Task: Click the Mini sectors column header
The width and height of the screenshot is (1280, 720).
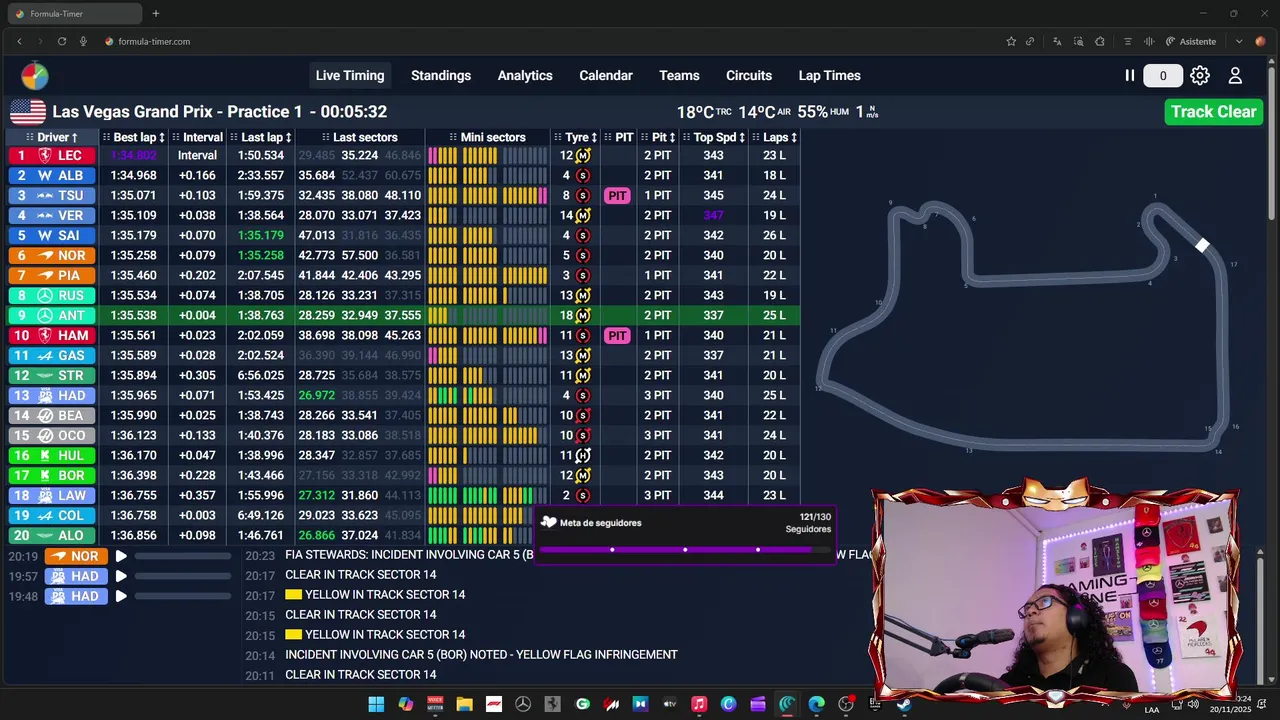Action: [x=488, y=137]
